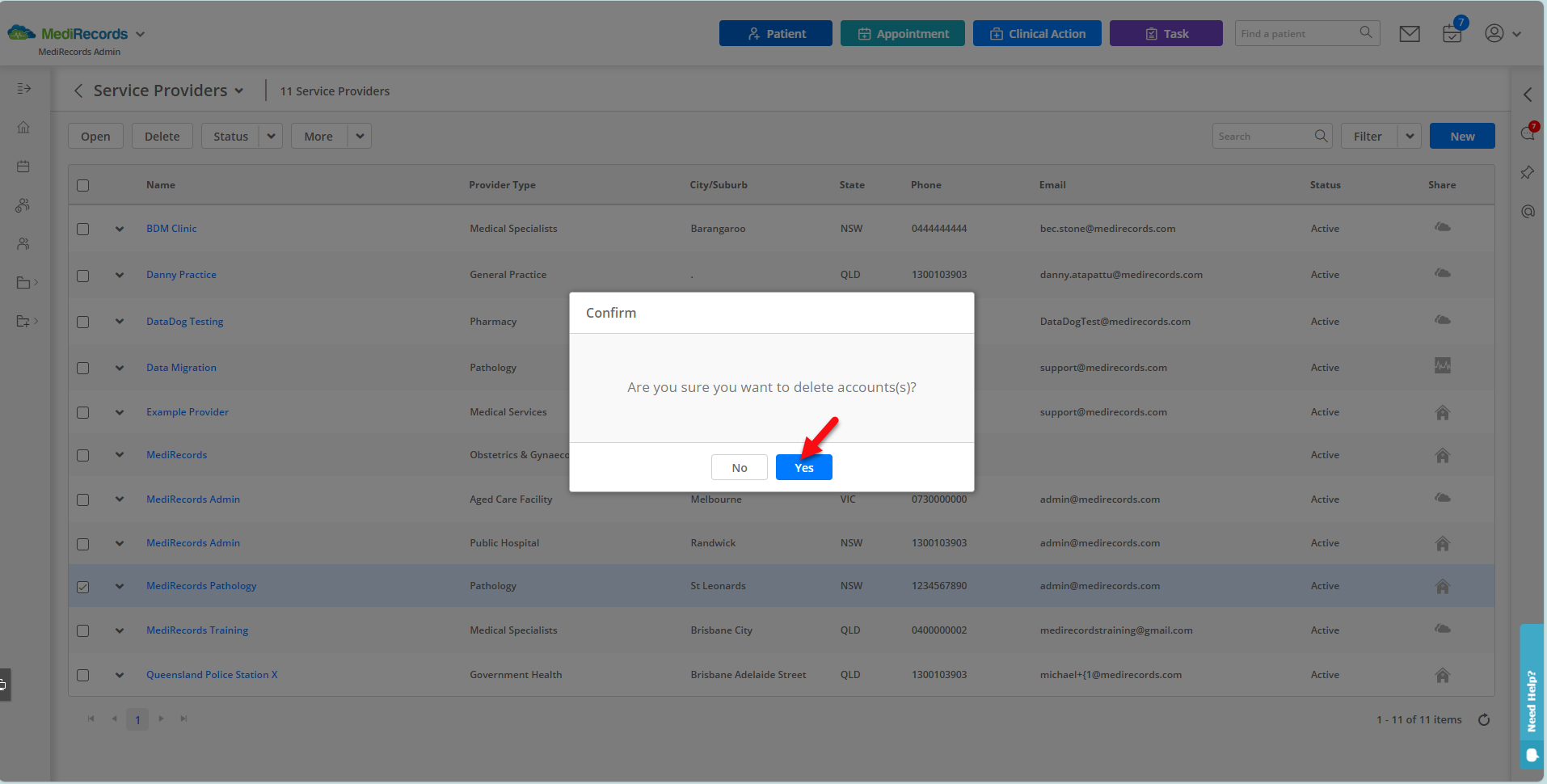Open the calendar icon in left sidebar

[23, 166]
